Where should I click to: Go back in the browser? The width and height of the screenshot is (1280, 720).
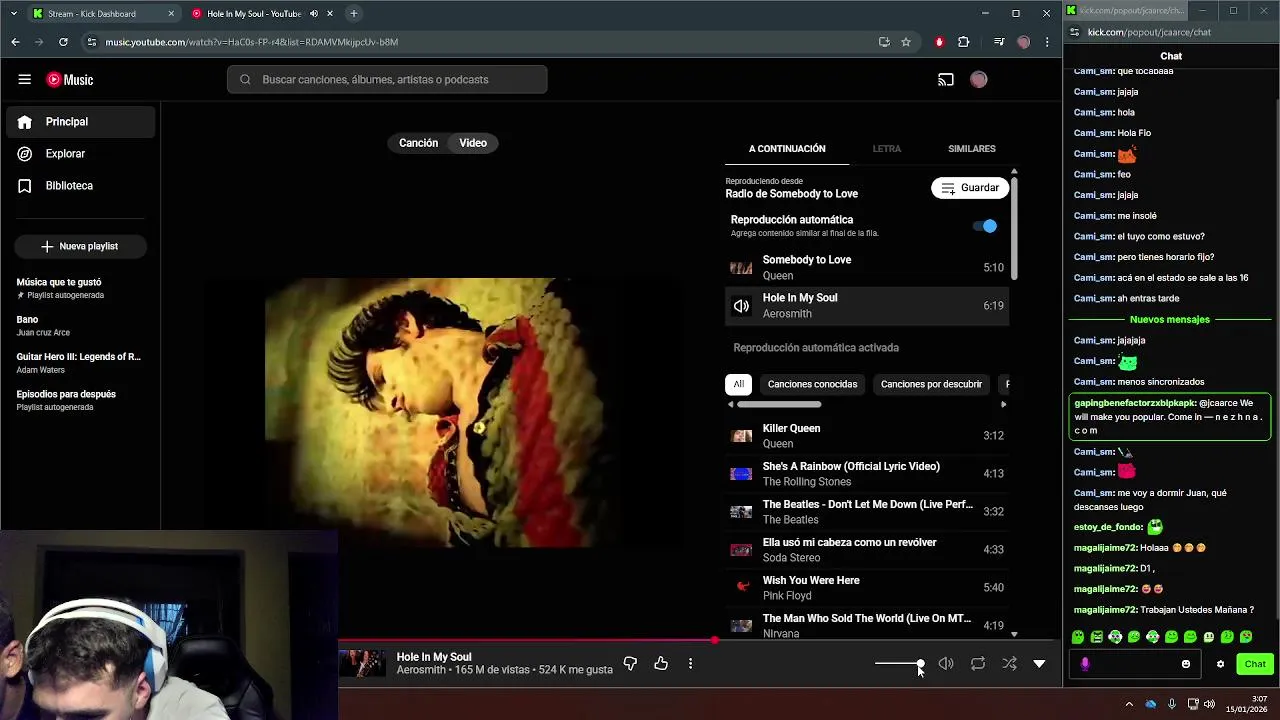pyautogui.click(x=15, y=42)
